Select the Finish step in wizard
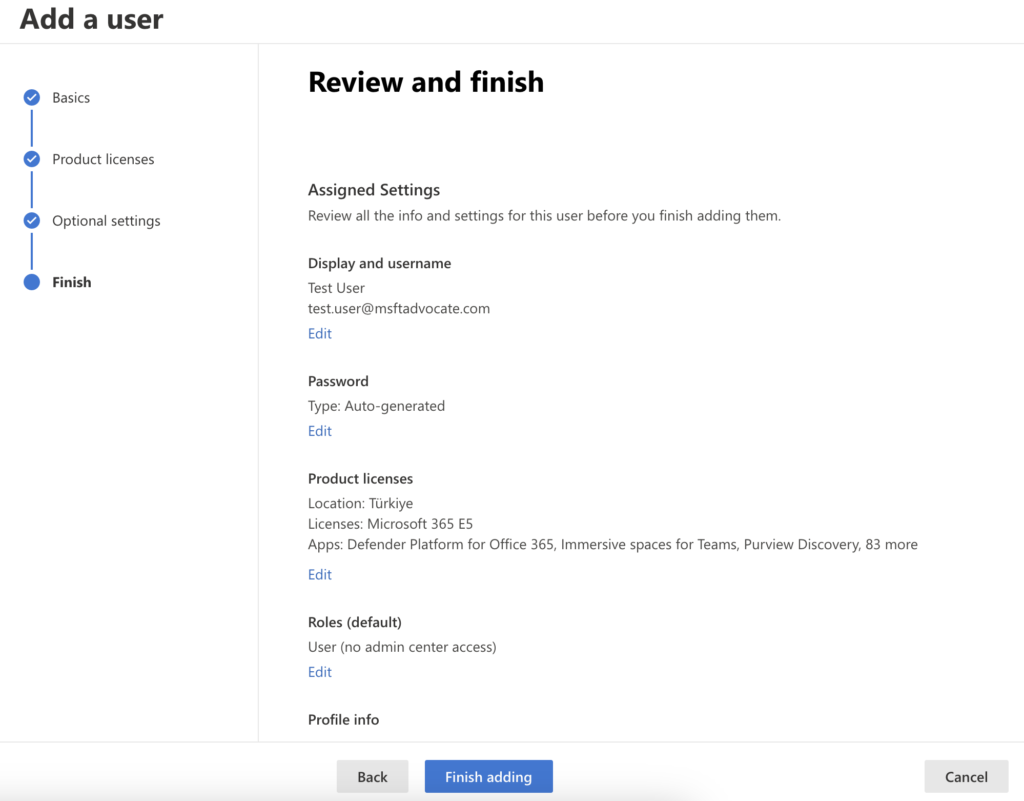 tap(72, 282)
